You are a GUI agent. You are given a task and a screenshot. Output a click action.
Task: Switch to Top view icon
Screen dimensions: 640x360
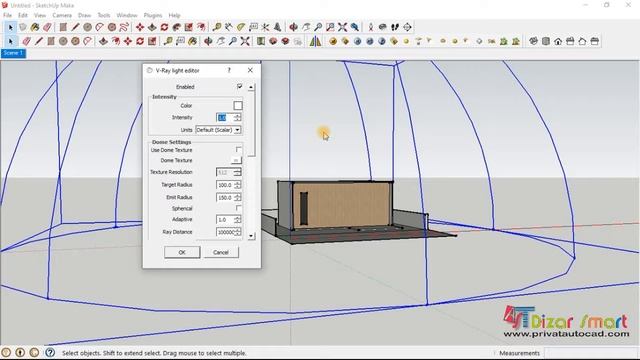[546, 41]
